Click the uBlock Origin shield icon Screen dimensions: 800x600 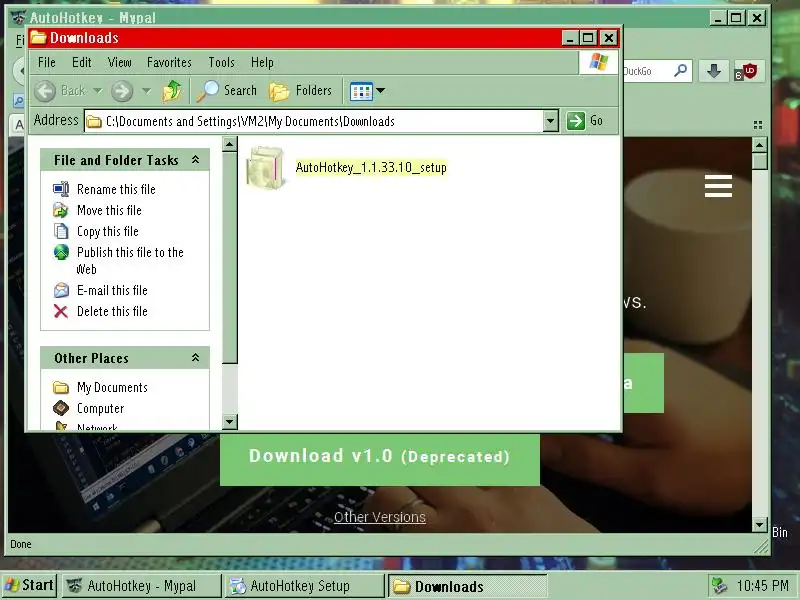747,71
